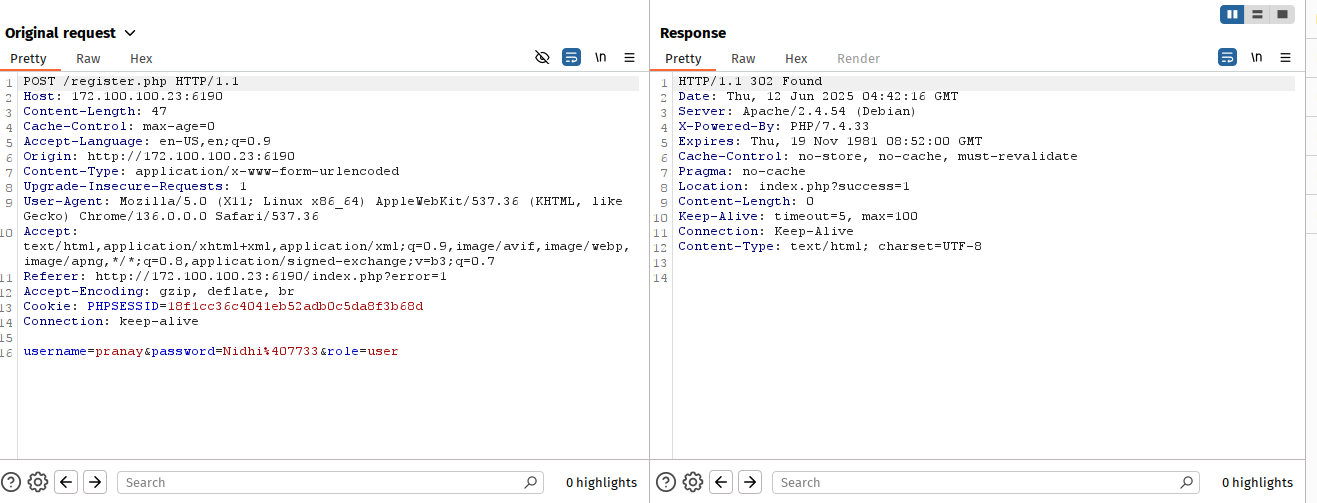Open response search settings gear

click(x=693, y=482)
